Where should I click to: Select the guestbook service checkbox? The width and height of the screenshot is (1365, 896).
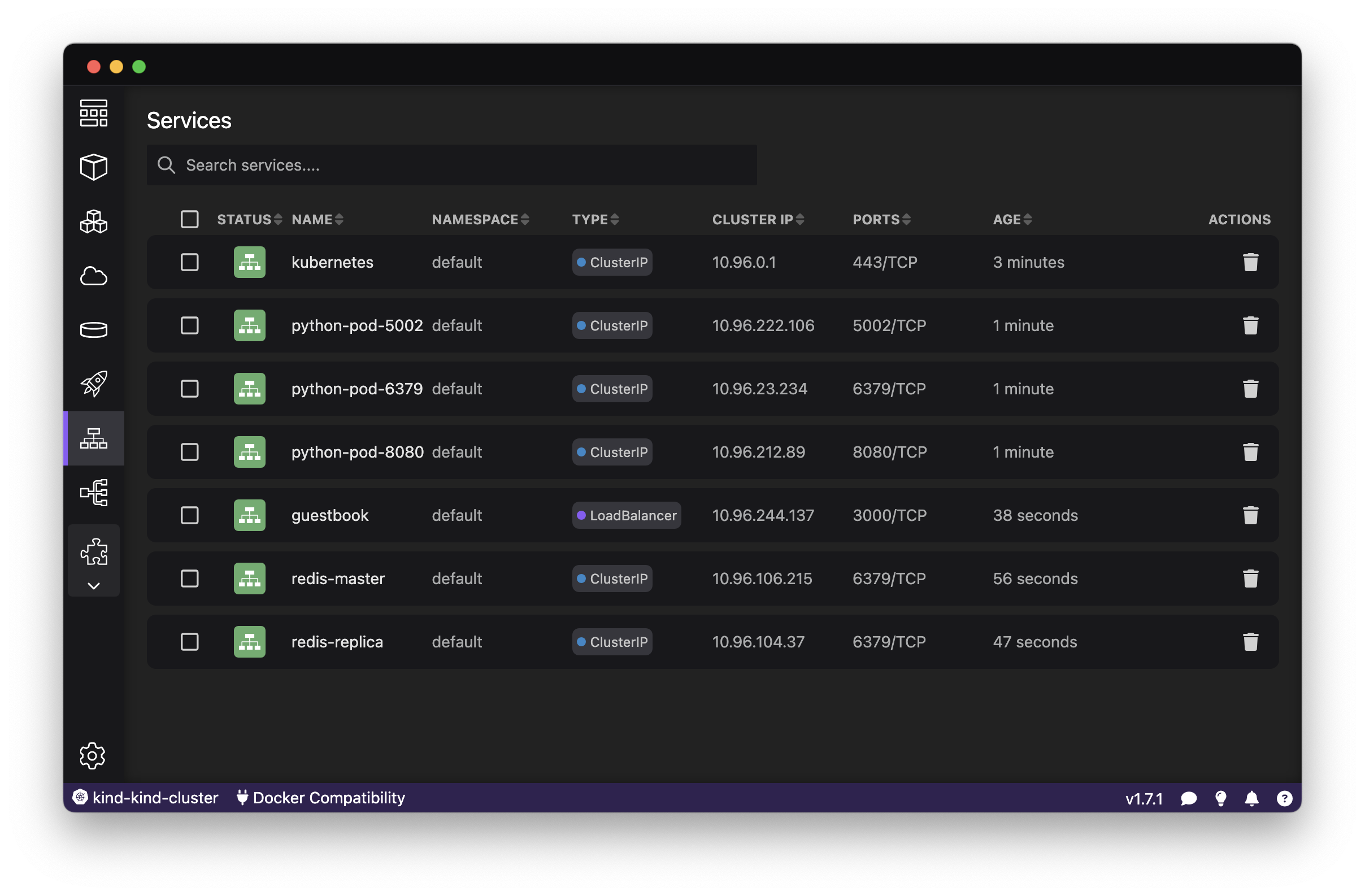click(190, 515)
